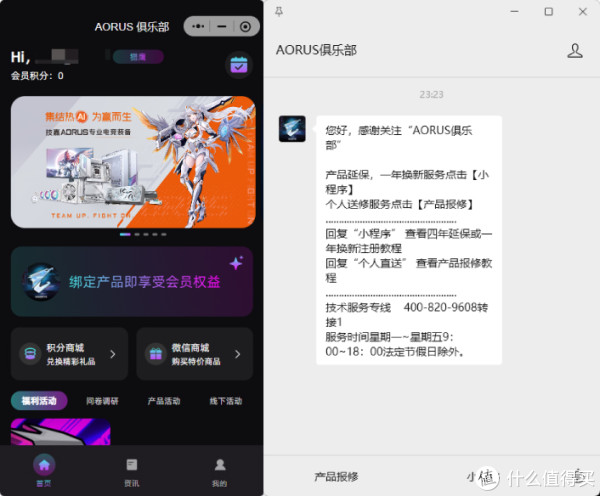600x496 pixels.
Task: Select the third carousel indicator dot
Action: point(146,234)
